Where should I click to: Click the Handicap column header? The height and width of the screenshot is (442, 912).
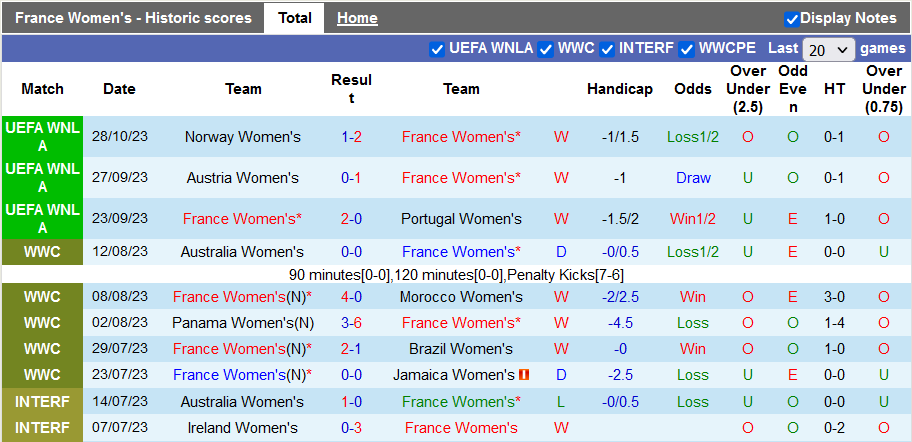click(620, 89)
